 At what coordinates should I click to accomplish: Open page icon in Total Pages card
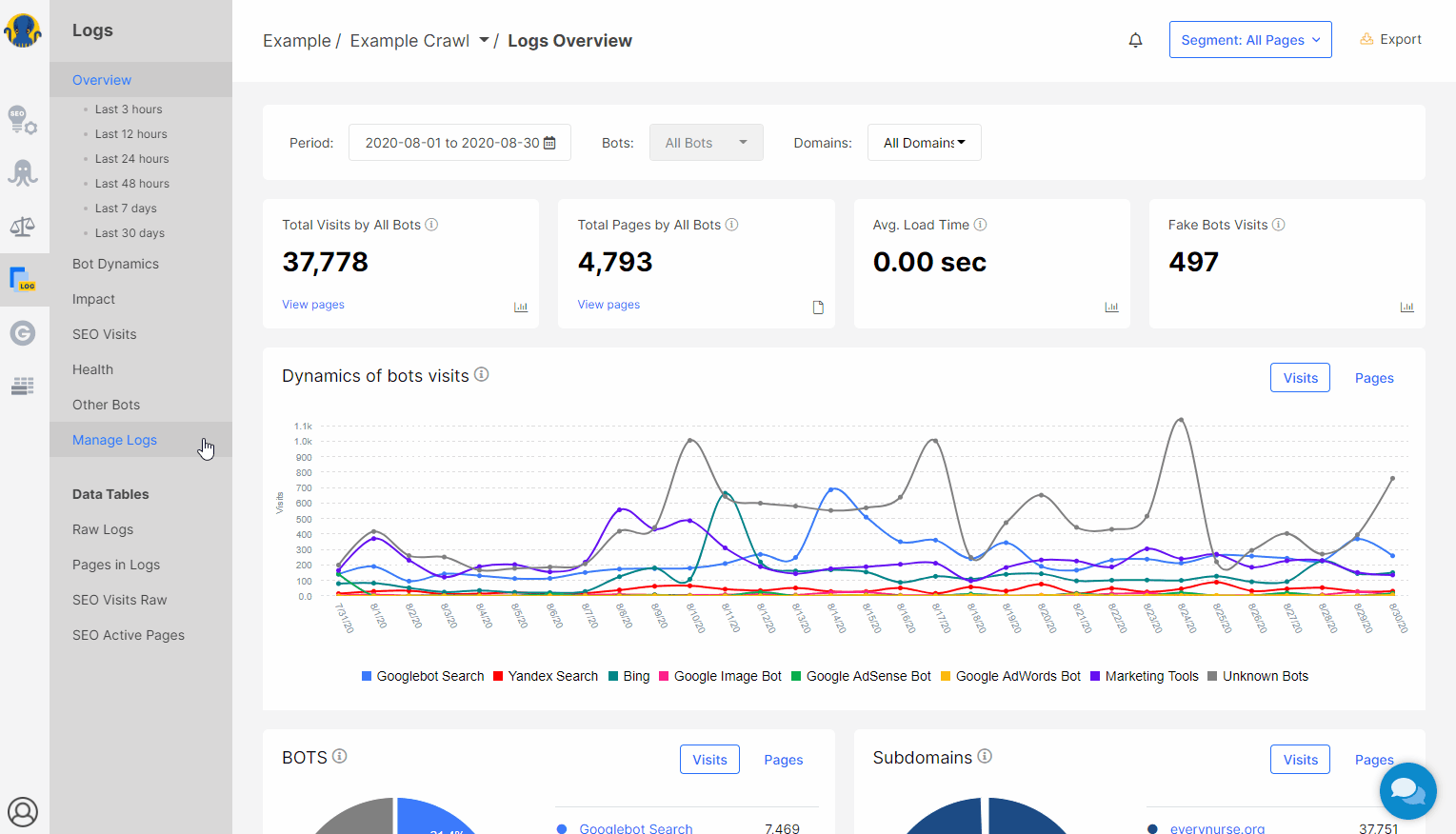818,307
